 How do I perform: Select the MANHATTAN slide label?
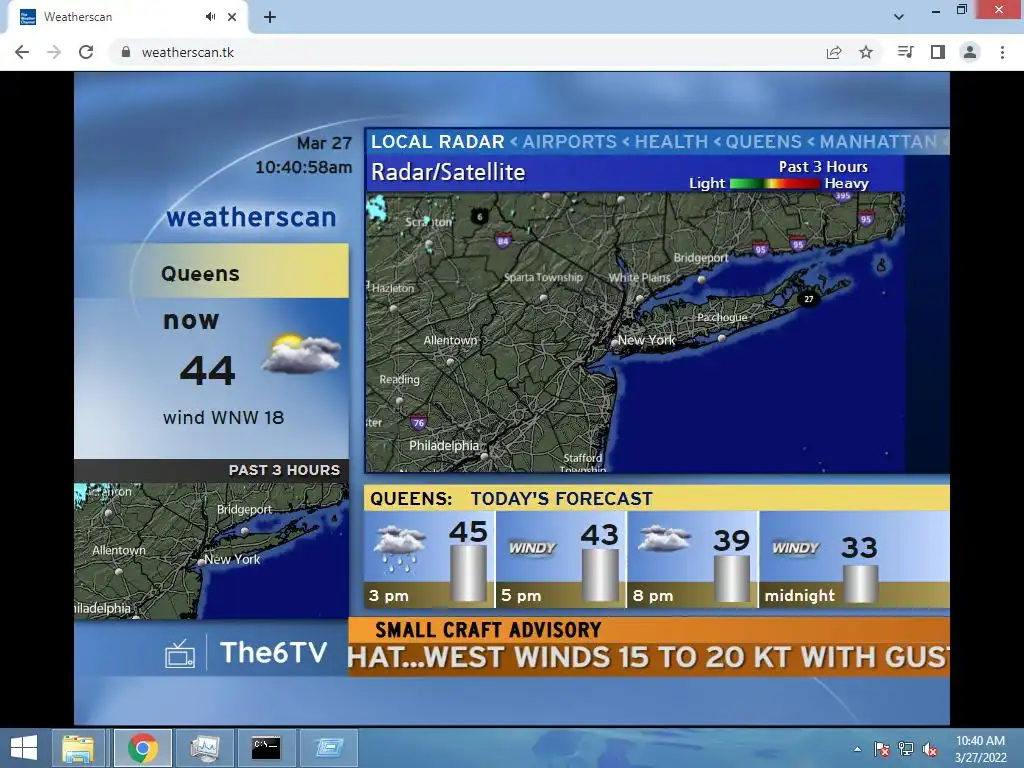coord(878,142)
